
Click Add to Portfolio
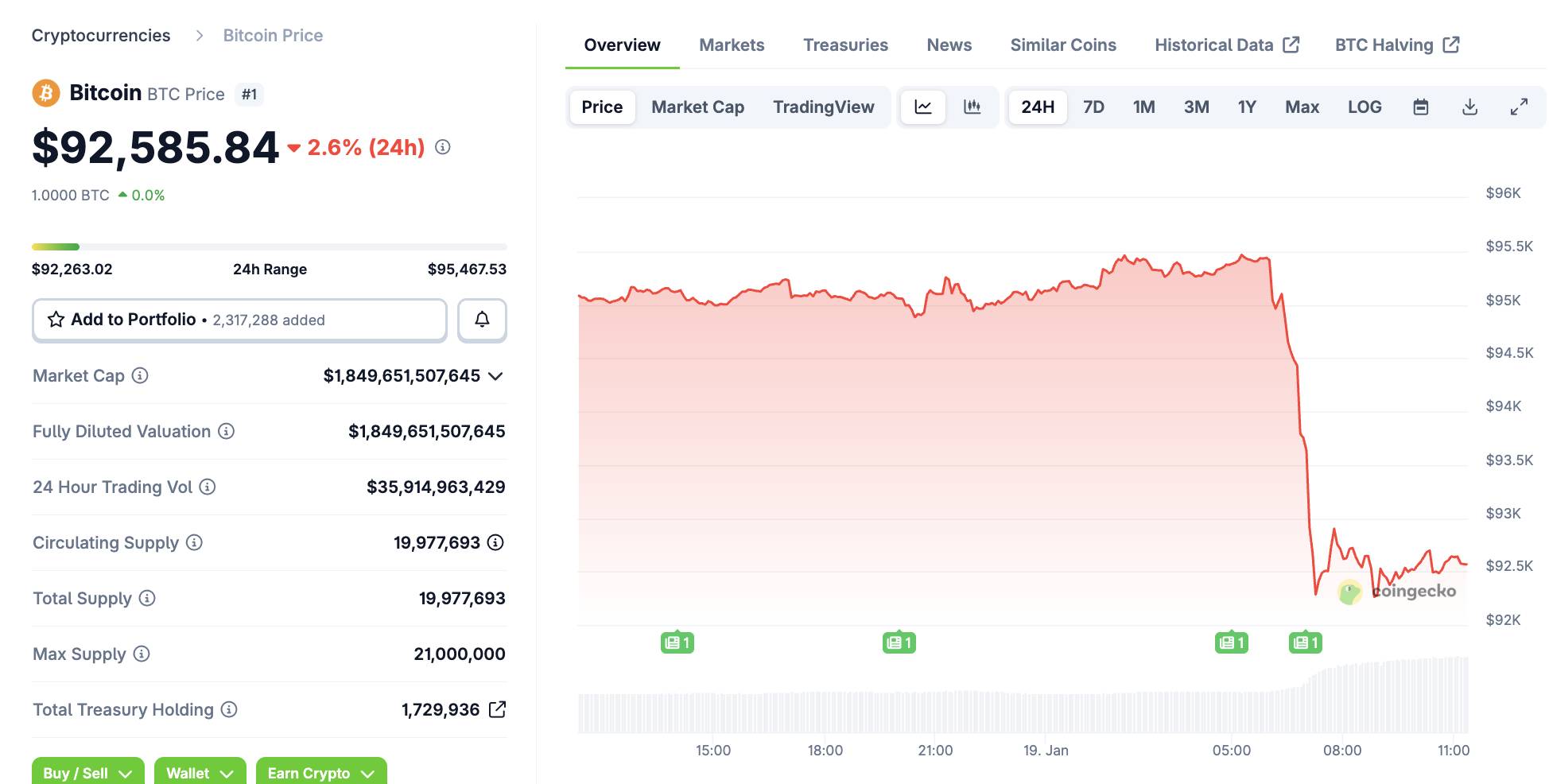click(132, 320)
